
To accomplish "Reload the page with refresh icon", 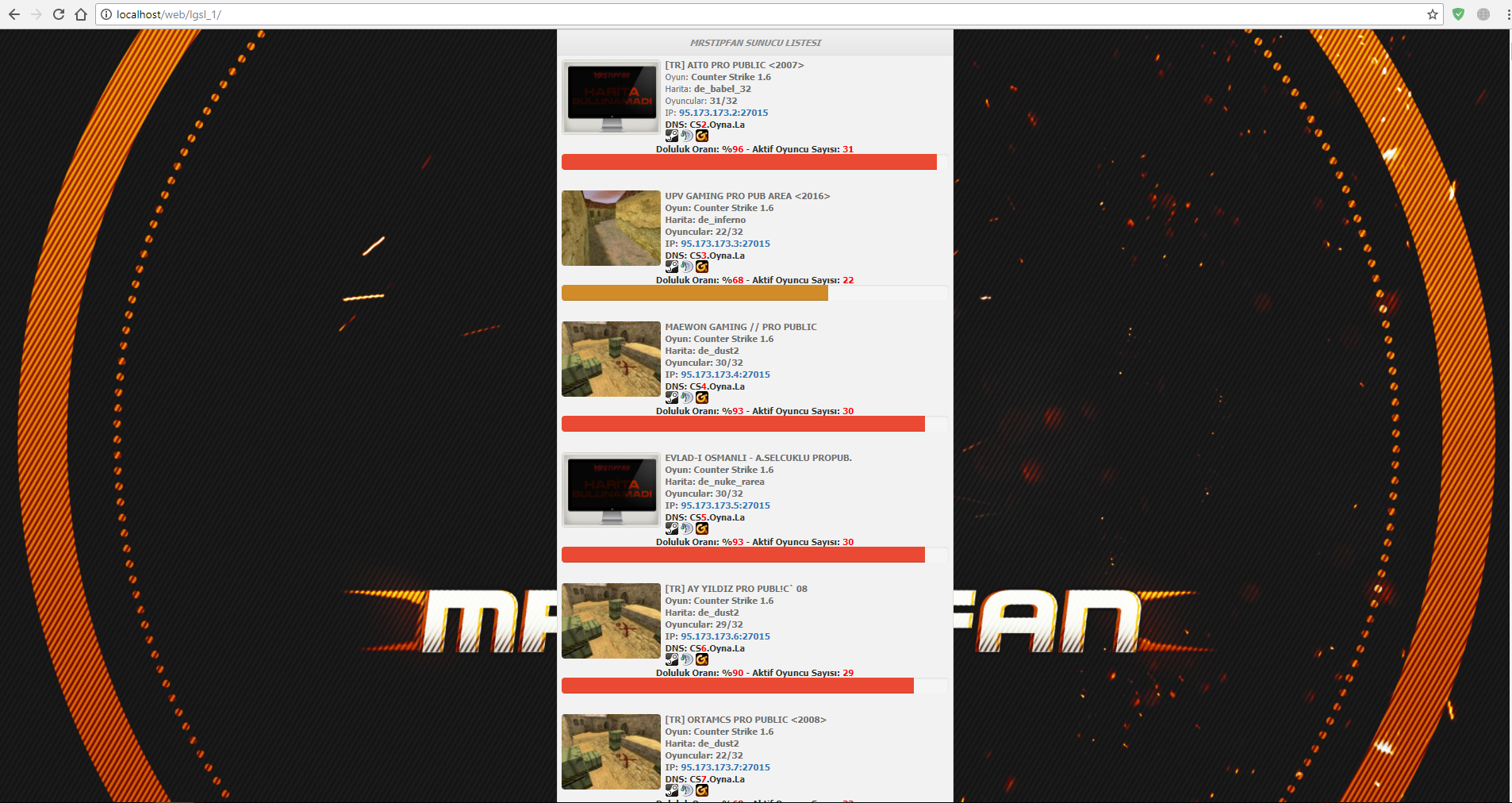I will point(59,14).
